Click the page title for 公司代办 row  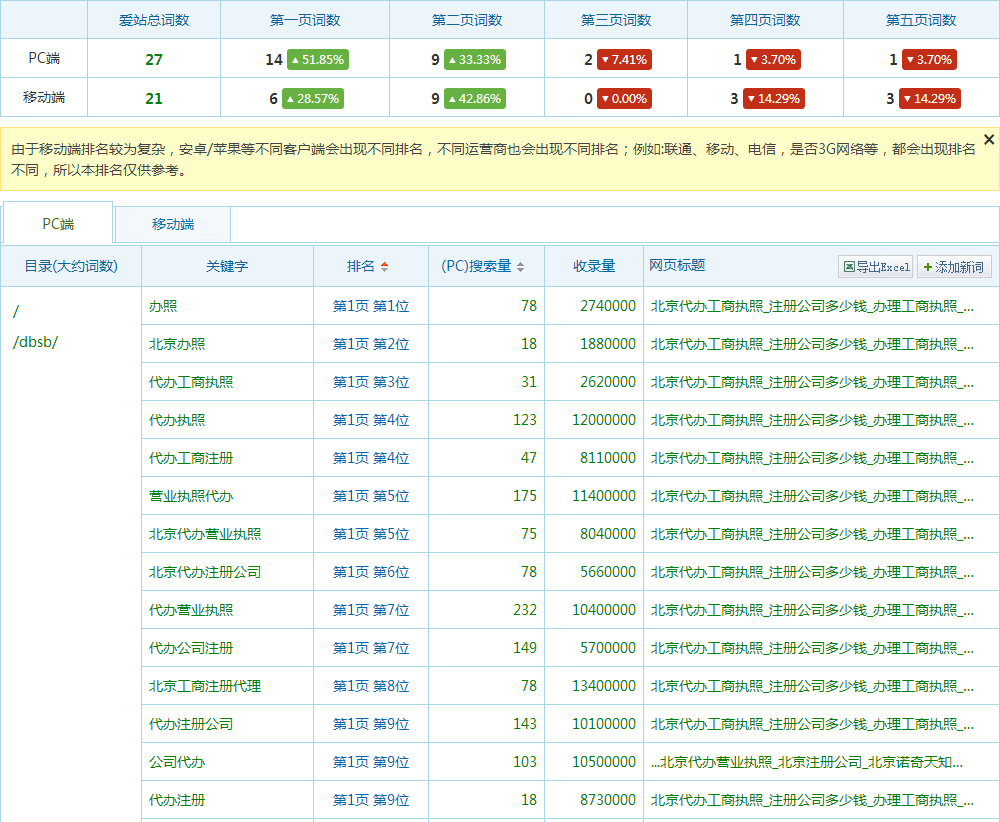(807, 762)
